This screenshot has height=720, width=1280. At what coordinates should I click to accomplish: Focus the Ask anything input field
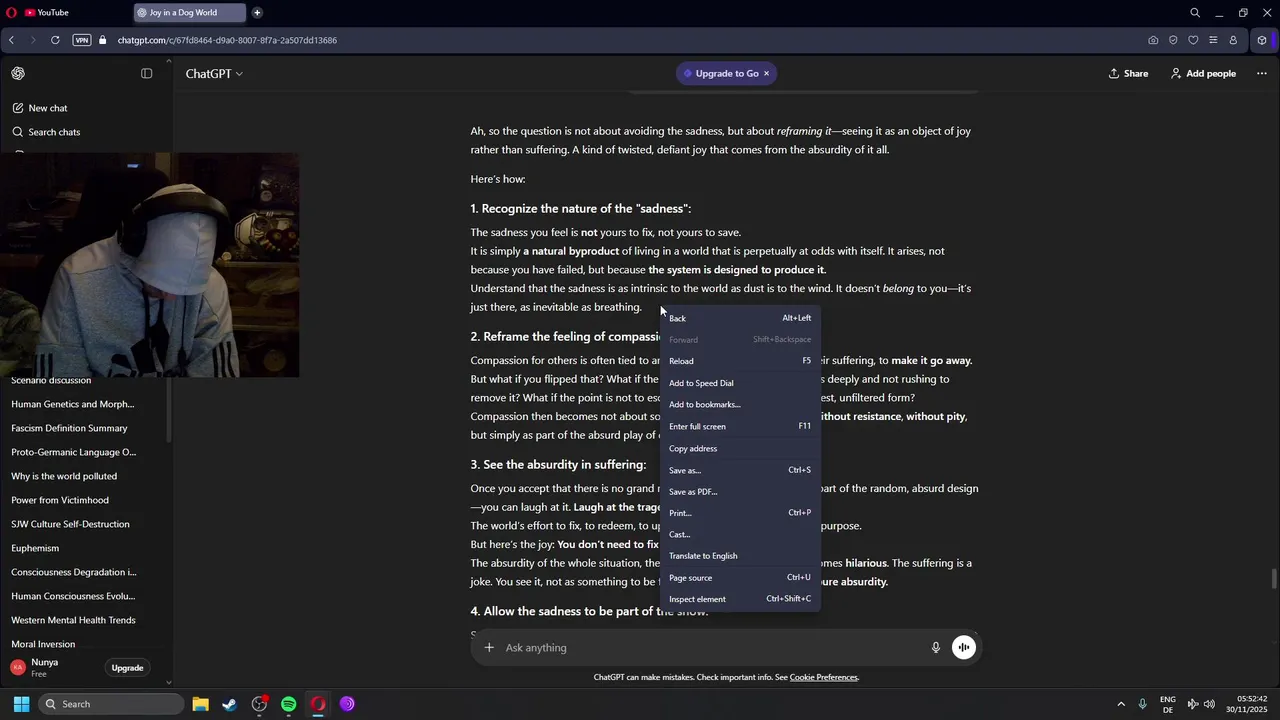pyautogui.click(x=712, y=648)
